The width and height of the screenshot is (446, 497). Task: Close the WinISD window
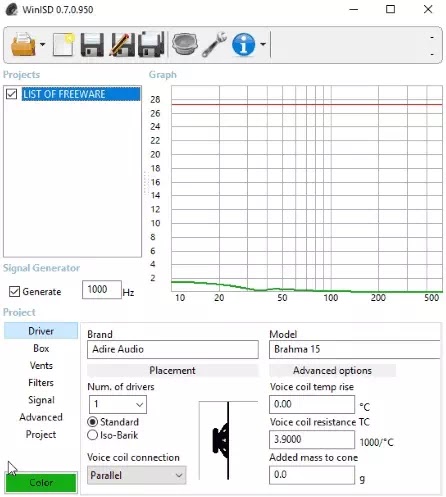tap(428, 9)
